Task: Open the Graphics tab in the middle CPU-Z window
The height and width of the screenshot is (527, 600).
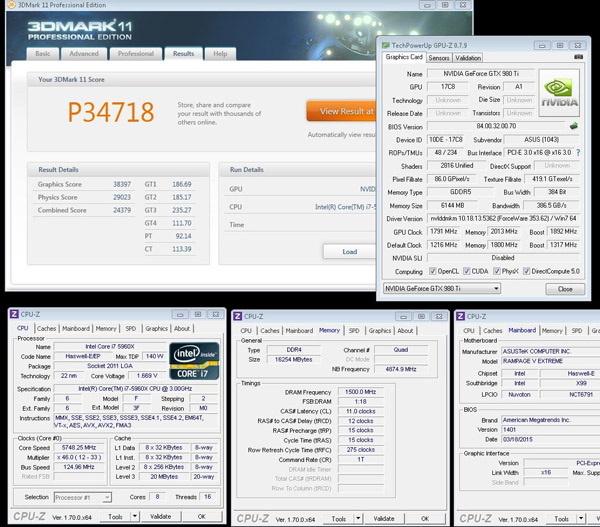Action: coord(380,330)
